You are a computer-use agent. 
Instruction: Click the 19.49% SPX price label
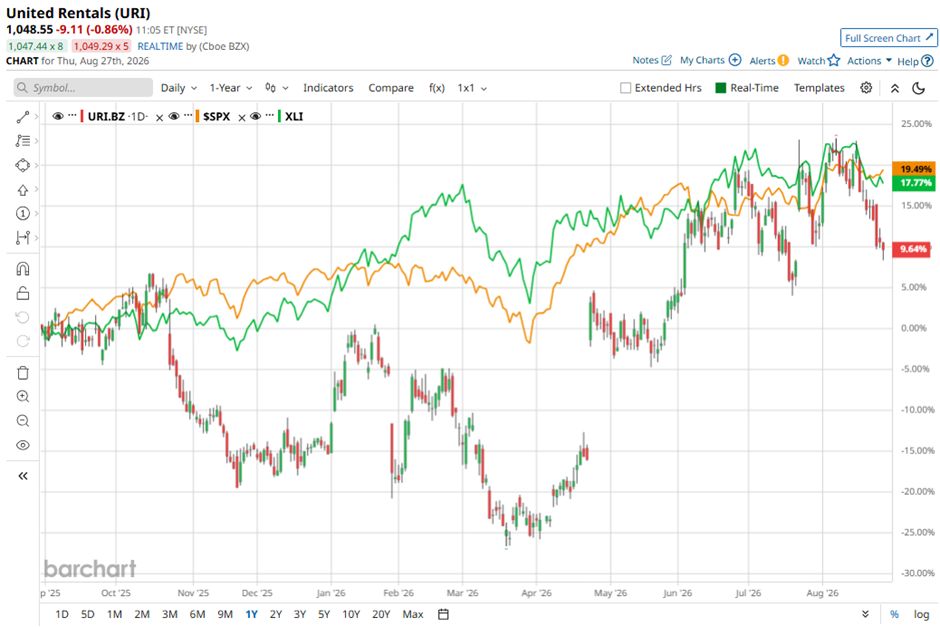pyautogui.click(x=914, y=169)
